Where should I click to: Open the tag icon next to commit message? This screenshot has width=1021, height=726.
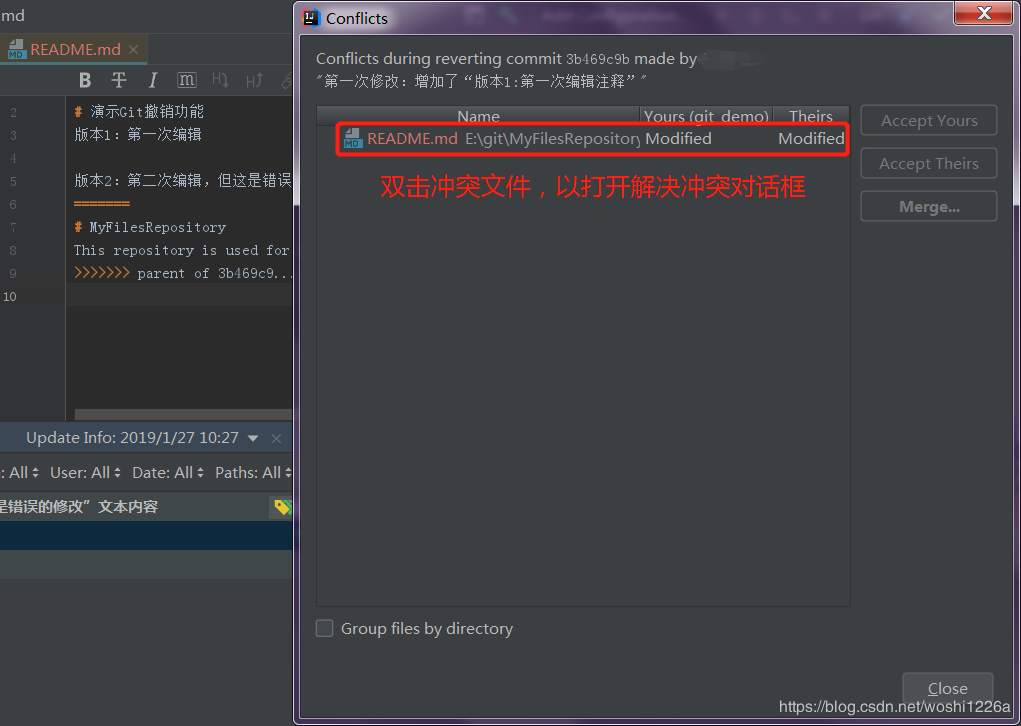tap(282, 507)
